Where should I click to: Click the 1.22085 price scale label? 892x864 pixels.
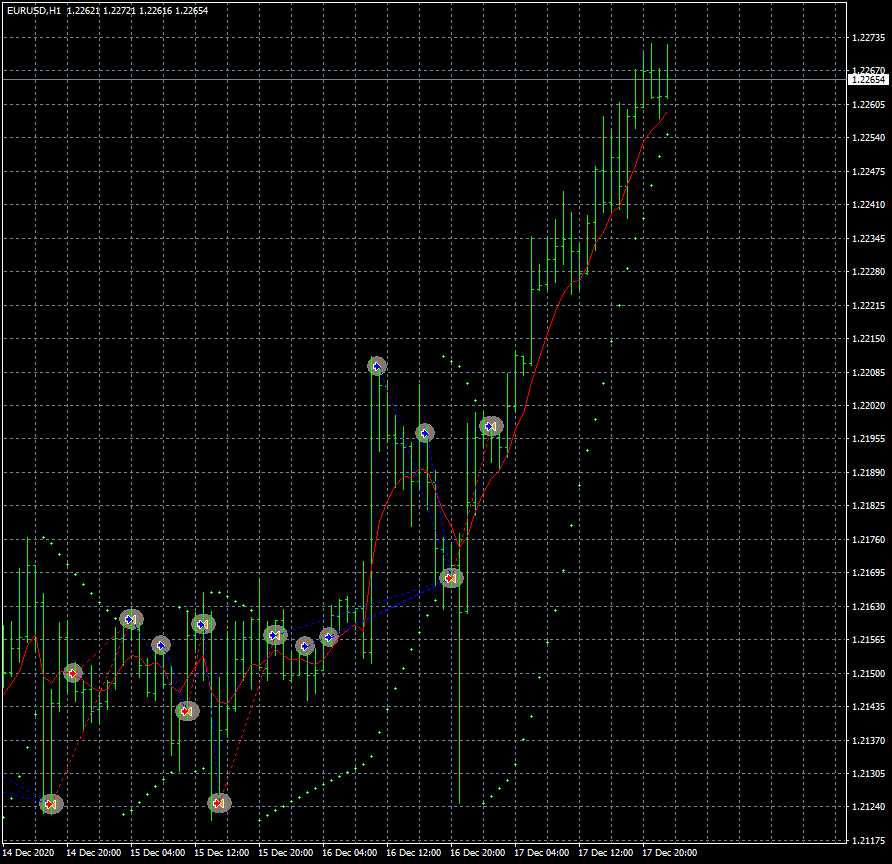(x=869, y=373)
